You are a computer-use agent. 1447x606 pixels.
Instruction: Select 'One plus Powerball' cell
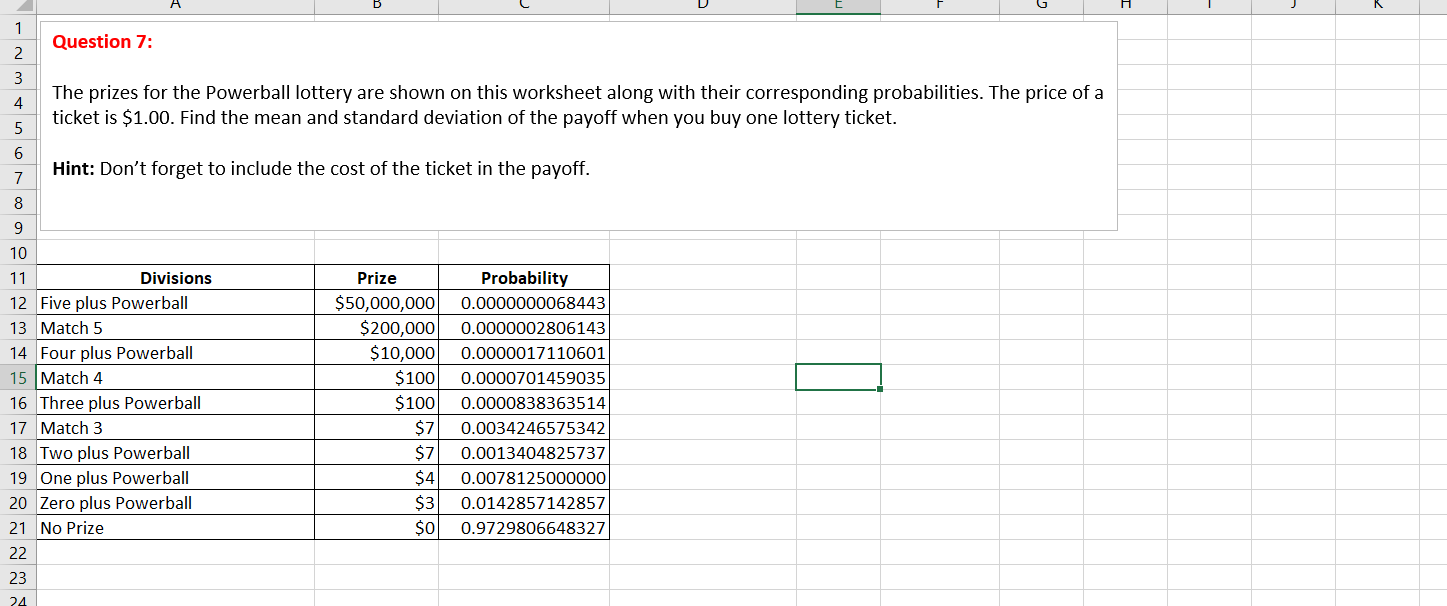click(176, 478)
